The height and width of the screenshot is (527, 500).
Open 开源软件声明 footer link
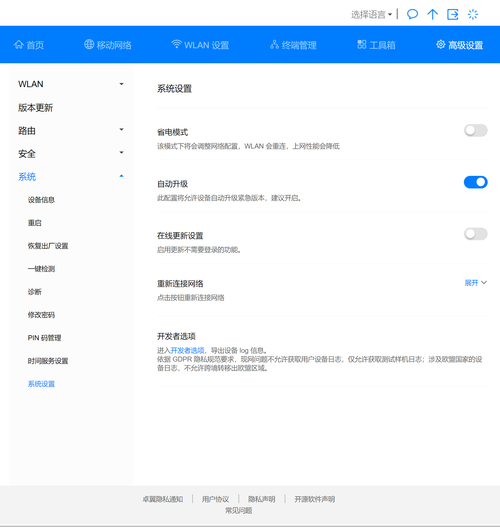(x=315, y=499)
